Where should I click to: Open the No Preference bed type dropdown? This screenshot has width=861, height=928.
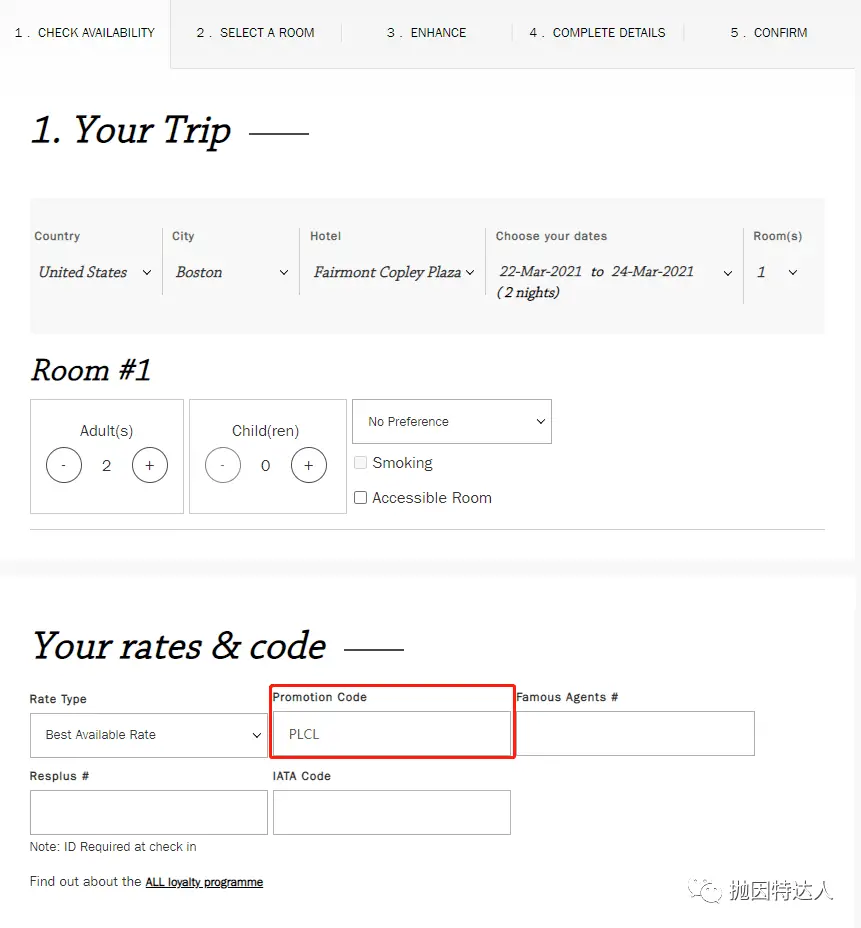(451, 422)
